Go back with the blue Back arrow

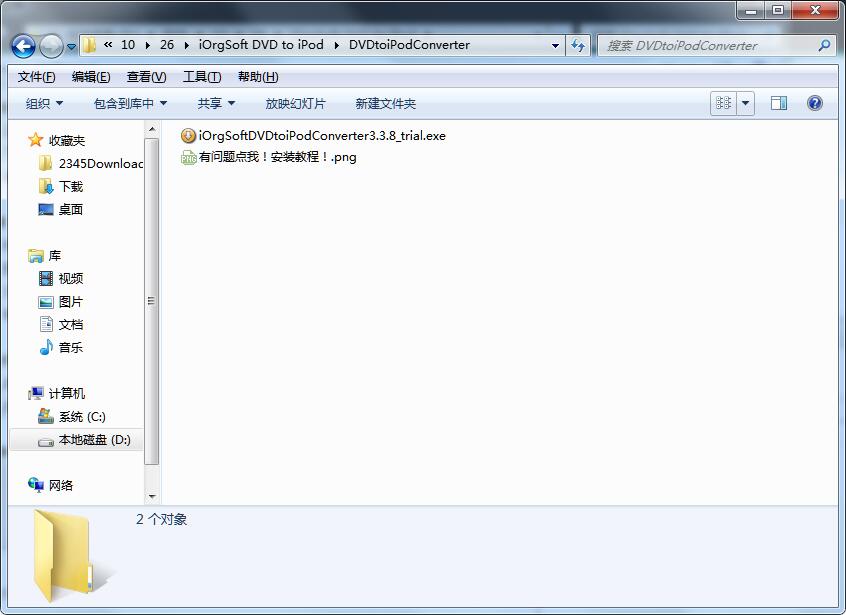click(x=23, y=46)
